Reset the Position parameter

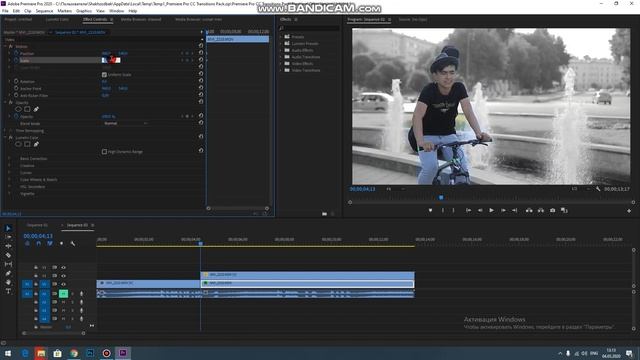tap(201, 53)
